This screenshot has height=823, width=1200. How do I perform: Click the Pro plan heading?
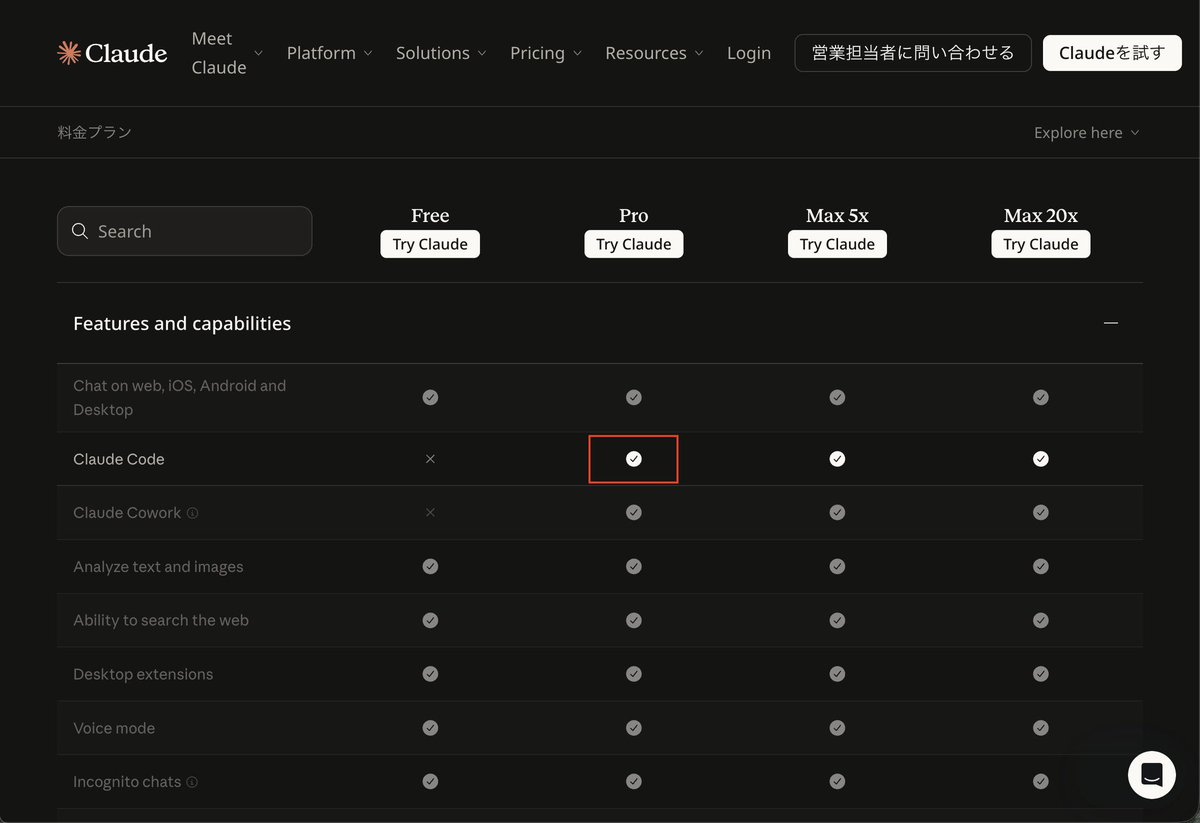pyautogui.click(x=634, y=215)
